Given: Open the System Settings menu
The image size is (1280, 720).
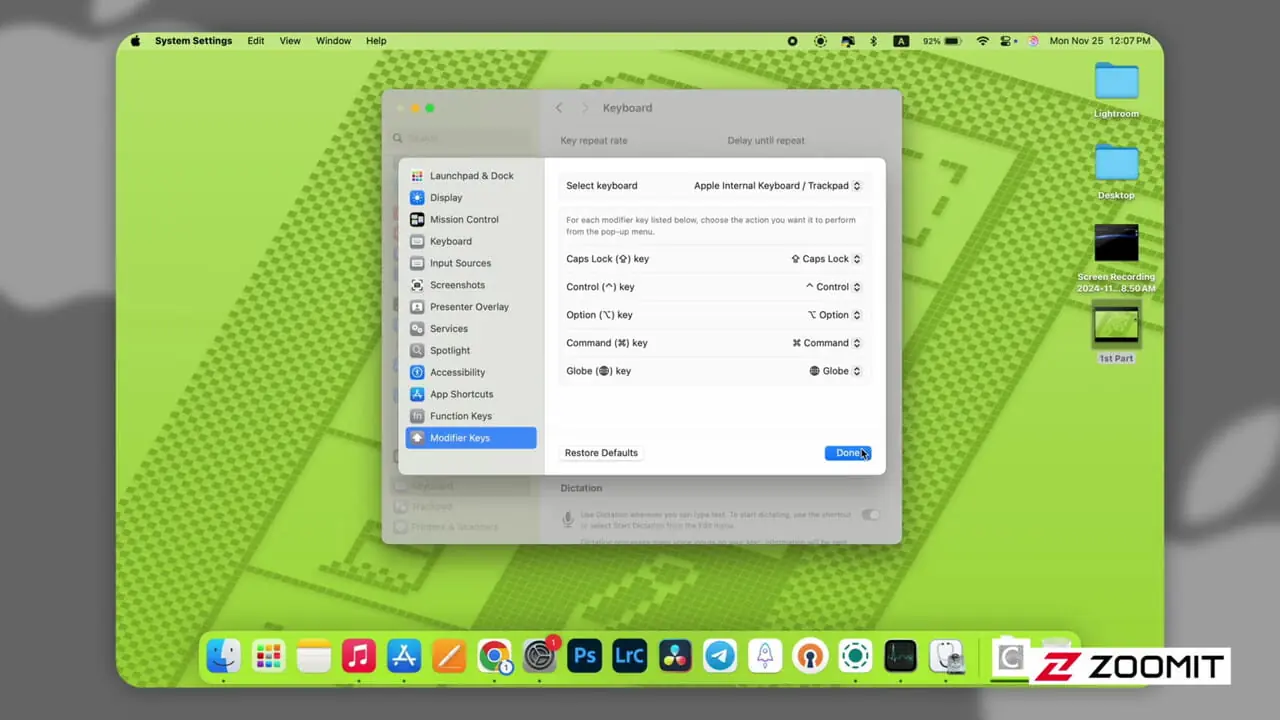Looking at the screenshot, I should [x=193, y=41].
